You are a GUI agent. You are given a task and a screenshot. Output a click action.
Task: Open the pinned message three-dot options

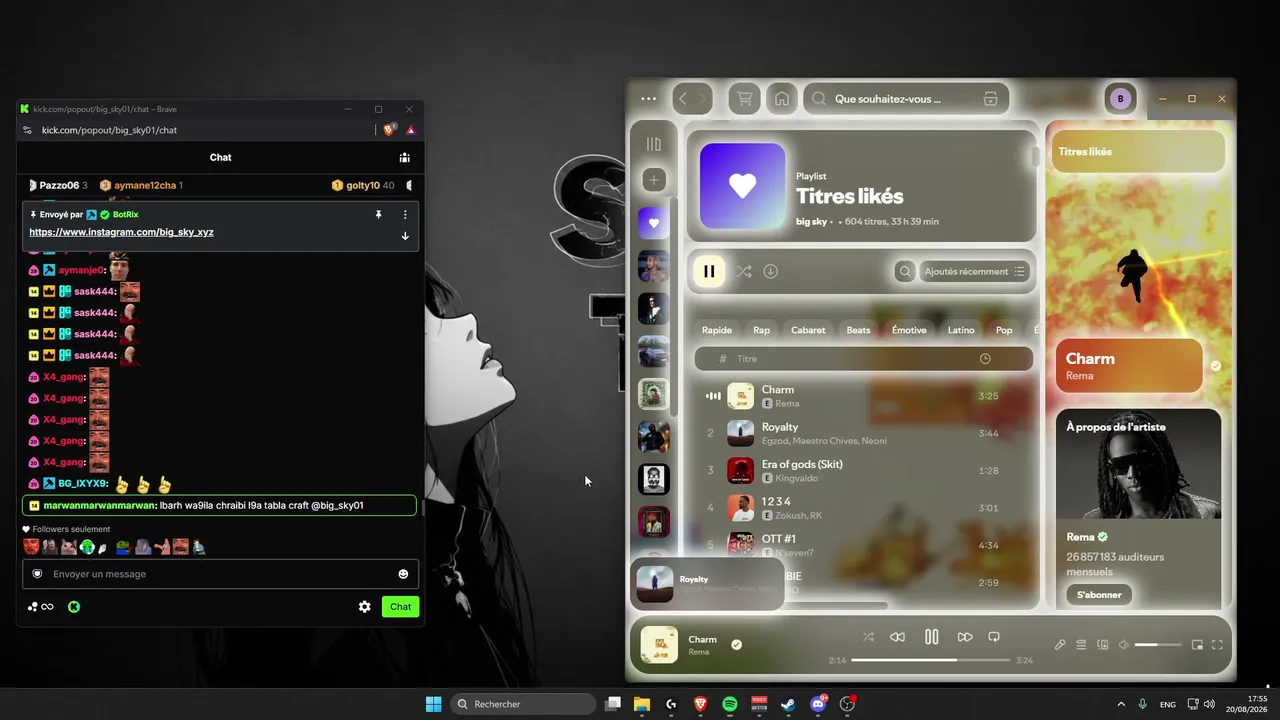click(x=405, y=215)
